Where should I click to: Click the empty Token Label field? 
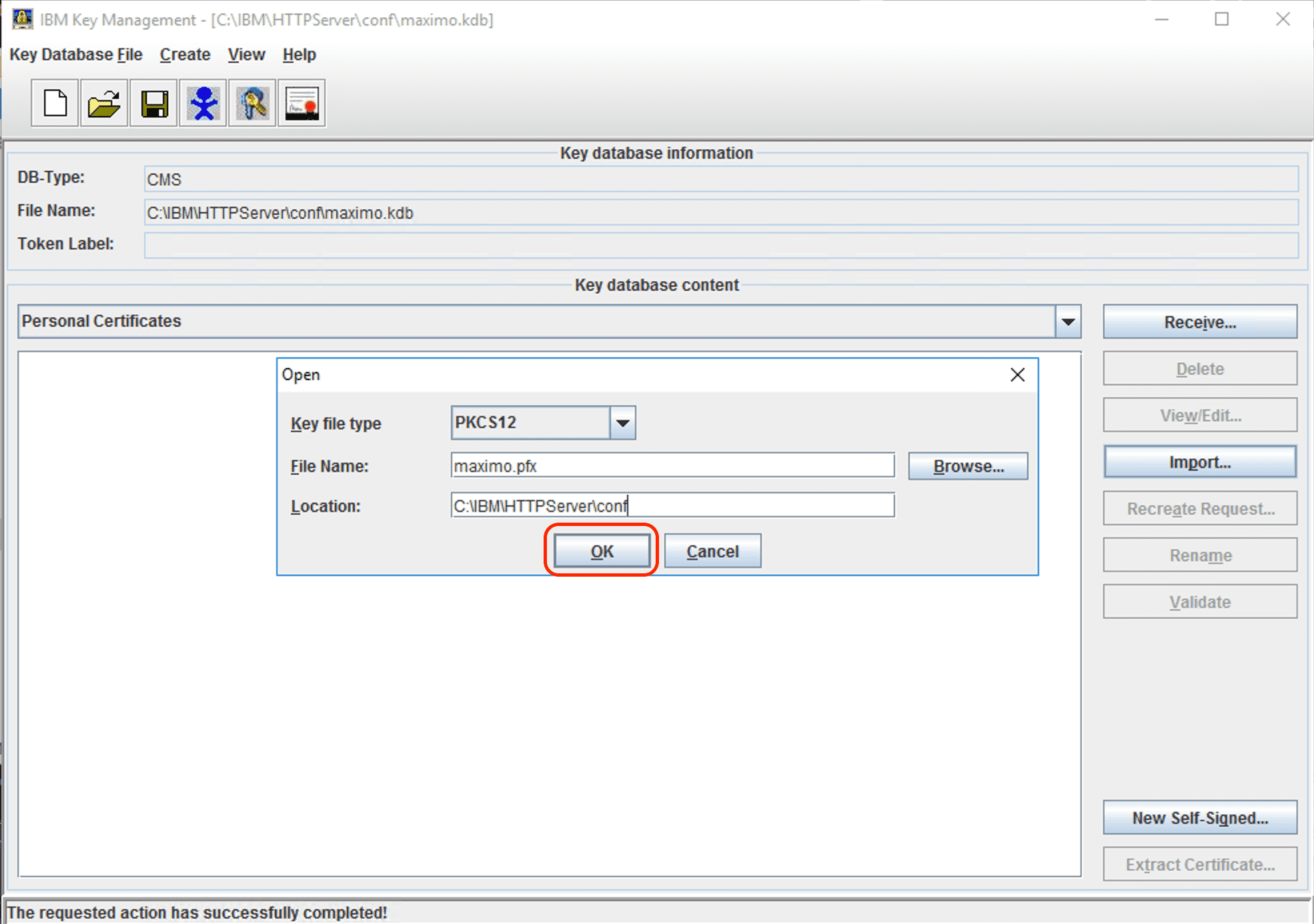click(x=721, y=245)
